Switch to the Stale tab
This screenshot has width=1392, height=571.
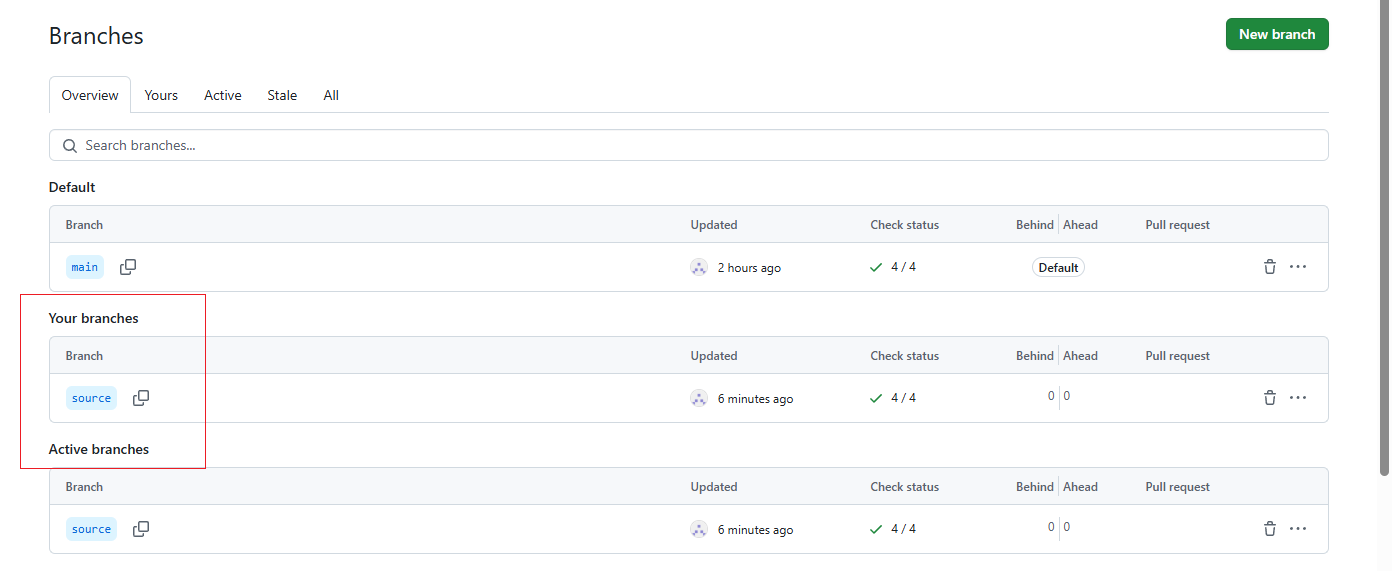coord(282,95)
